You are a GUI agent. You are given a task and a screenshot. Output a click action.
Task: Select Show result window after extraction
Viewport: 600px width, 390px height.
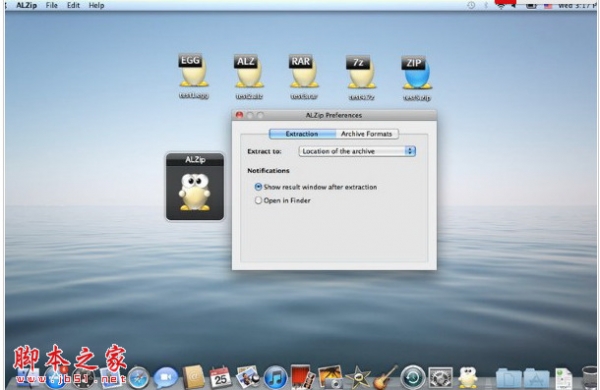pos(316,187)
